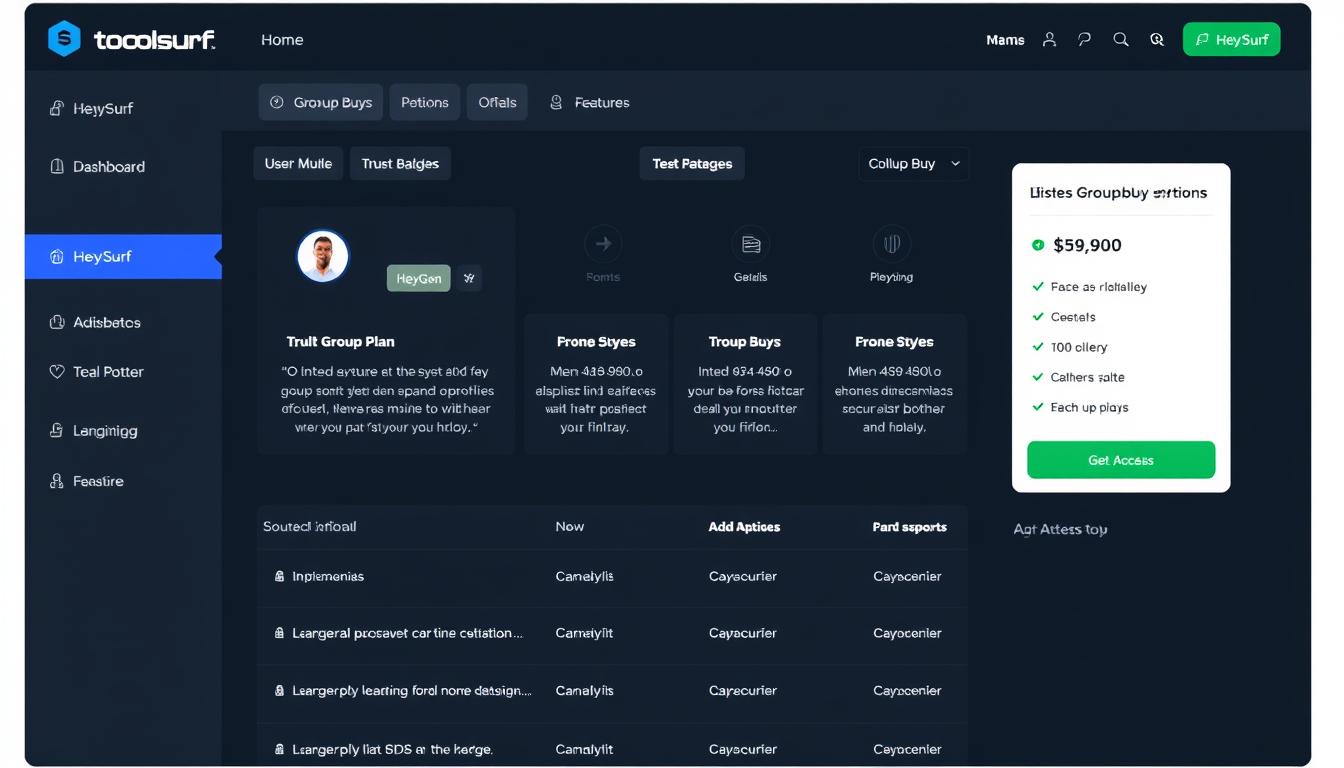Click the HeyGen badge button
This screenshot has width=1344, height=768.
[419, 279]
